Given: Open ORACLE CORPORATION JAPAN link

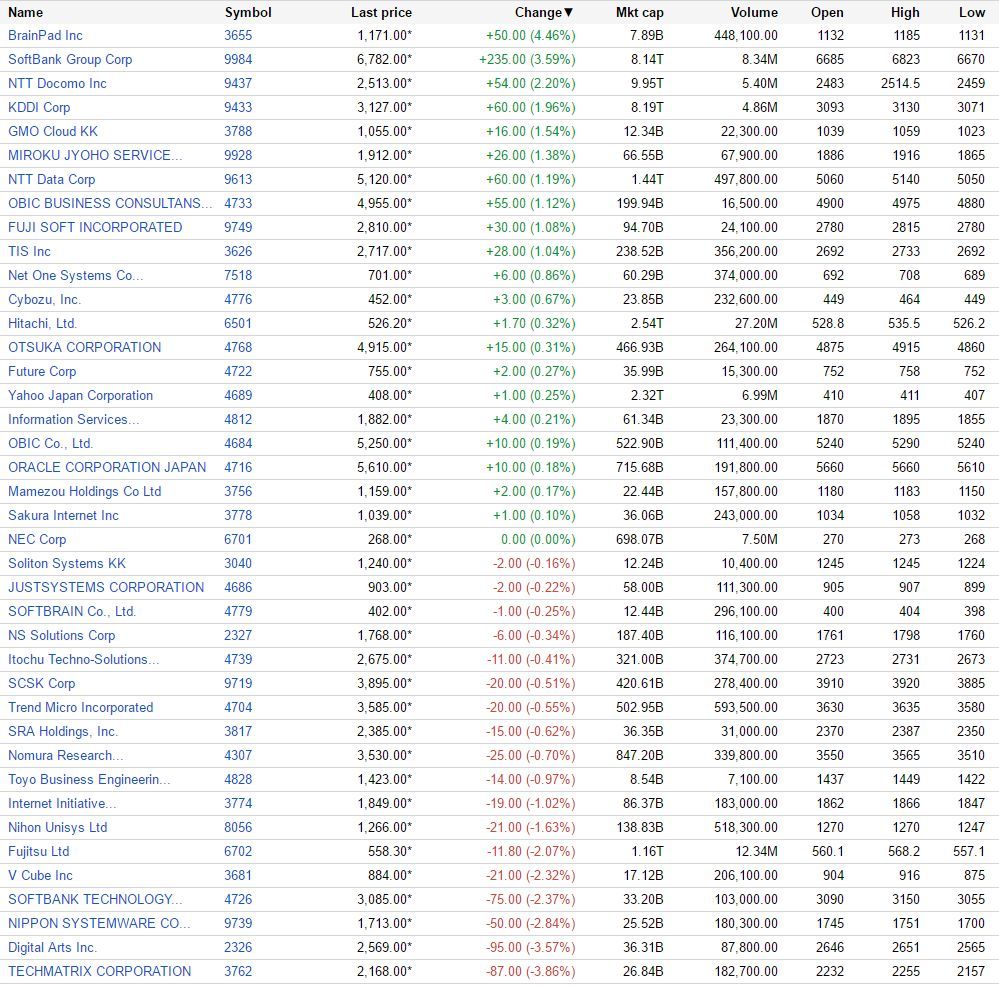Looking at the screenshot, I should 107,468.
